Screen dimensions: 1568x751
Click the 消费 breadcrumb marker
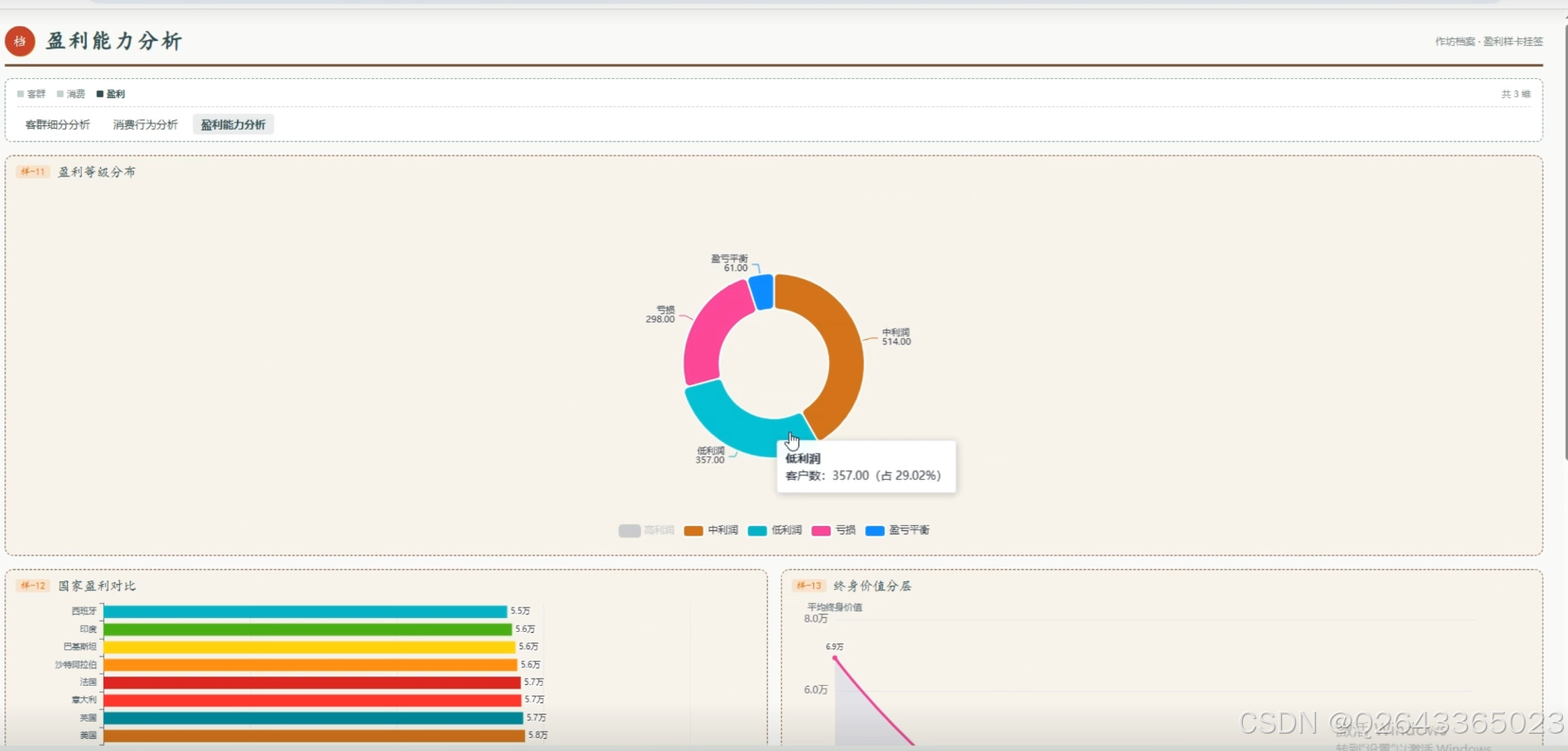tap(71, 94)
